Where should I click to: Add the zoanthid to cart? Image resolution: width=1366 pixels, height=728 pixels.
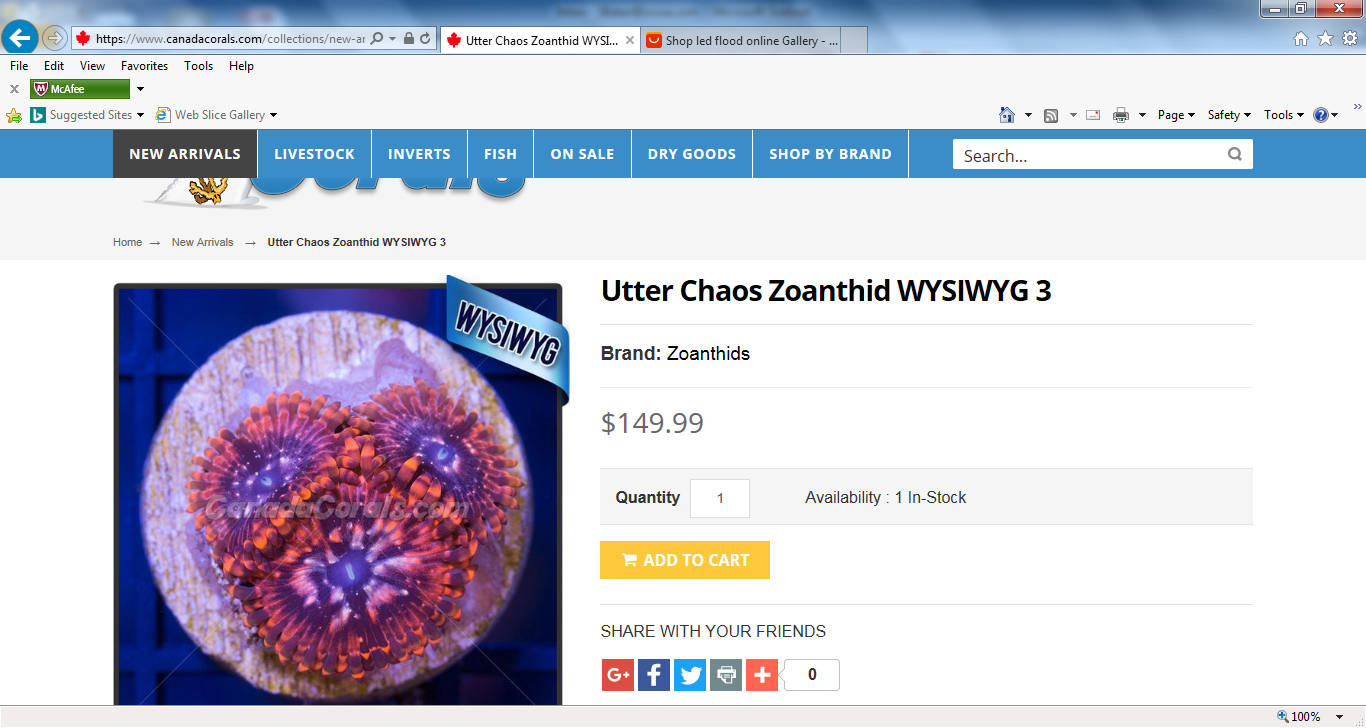click(685, 560)
